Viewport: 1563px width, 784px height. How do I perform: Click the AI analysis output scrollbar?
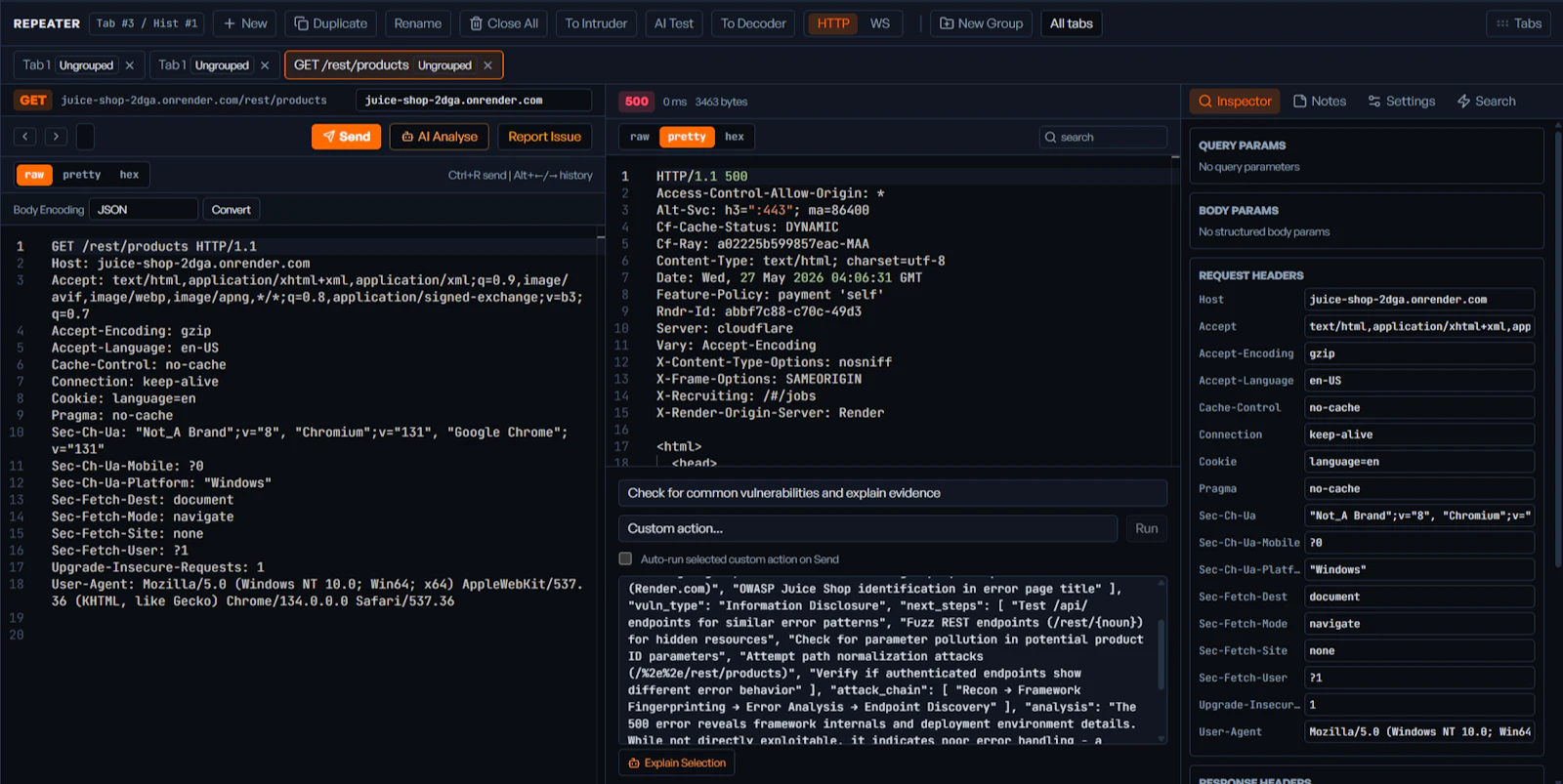(1162, 654)
